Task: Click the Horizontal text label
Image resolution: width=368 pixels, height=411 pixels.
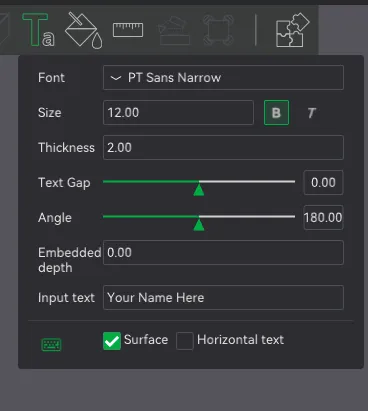Action: 240,340
